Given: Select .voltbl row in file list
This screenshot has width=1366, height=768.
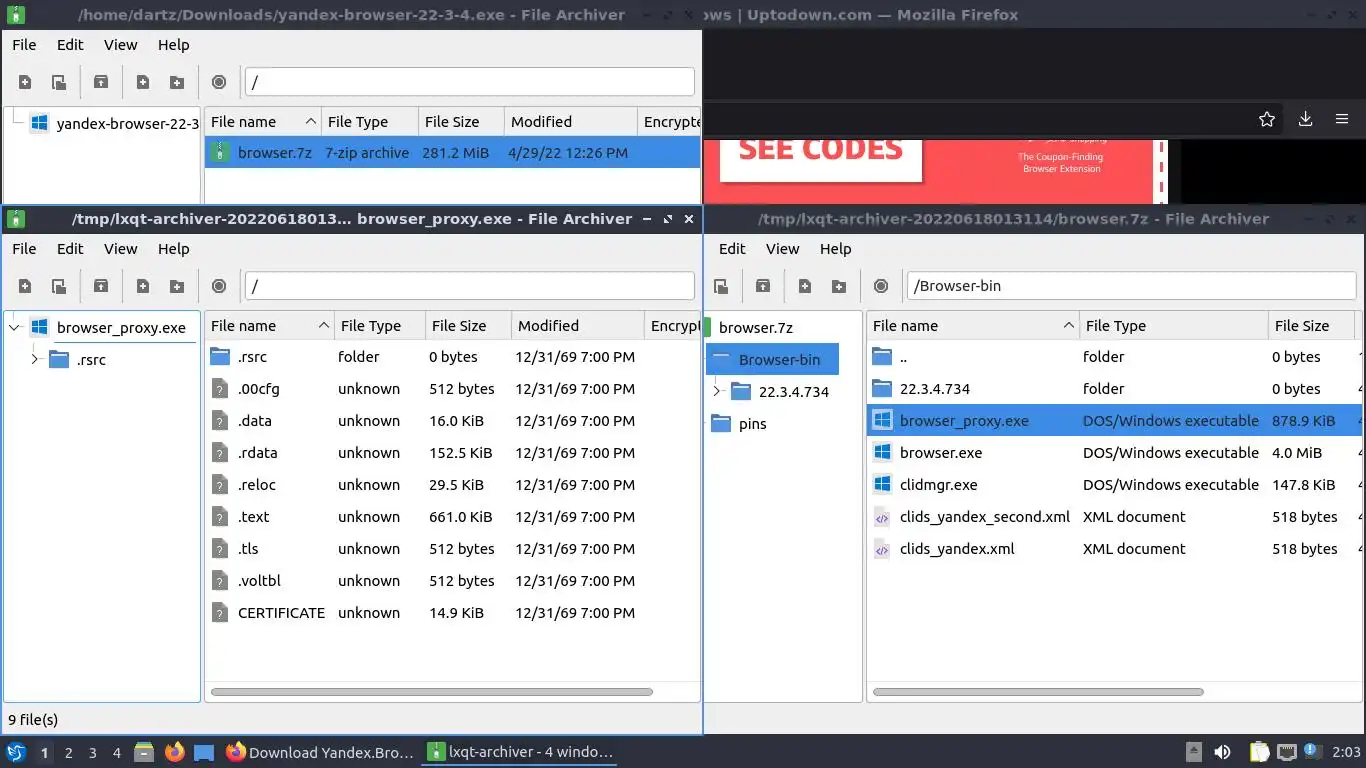Looking at the screenshot, I should point(452,581).
